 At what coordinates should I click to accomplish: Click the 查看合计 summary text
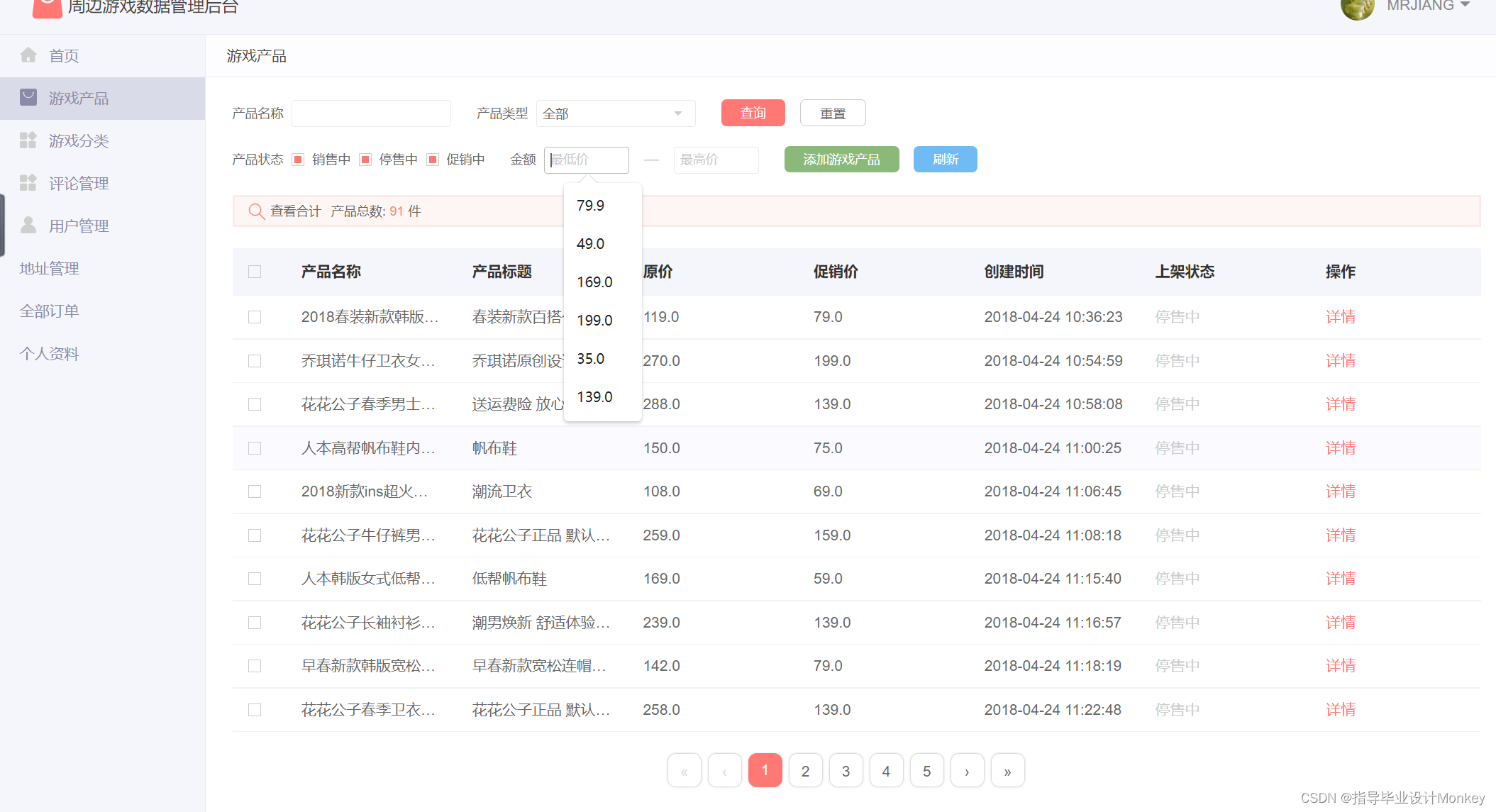coord(296,211)
